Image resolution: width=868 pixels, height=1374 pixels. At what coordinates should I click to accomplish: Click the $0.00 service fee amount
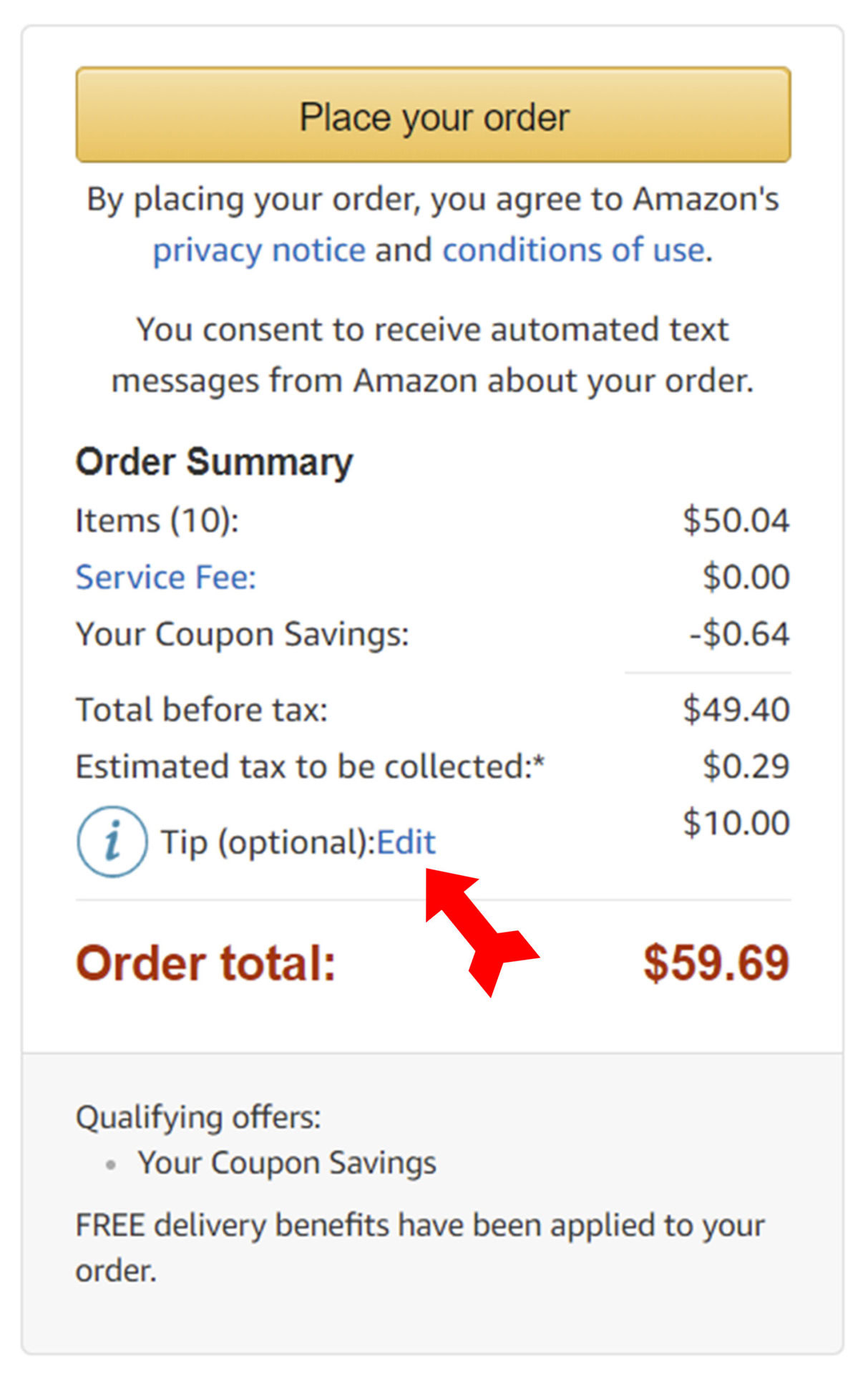point(746,578)
